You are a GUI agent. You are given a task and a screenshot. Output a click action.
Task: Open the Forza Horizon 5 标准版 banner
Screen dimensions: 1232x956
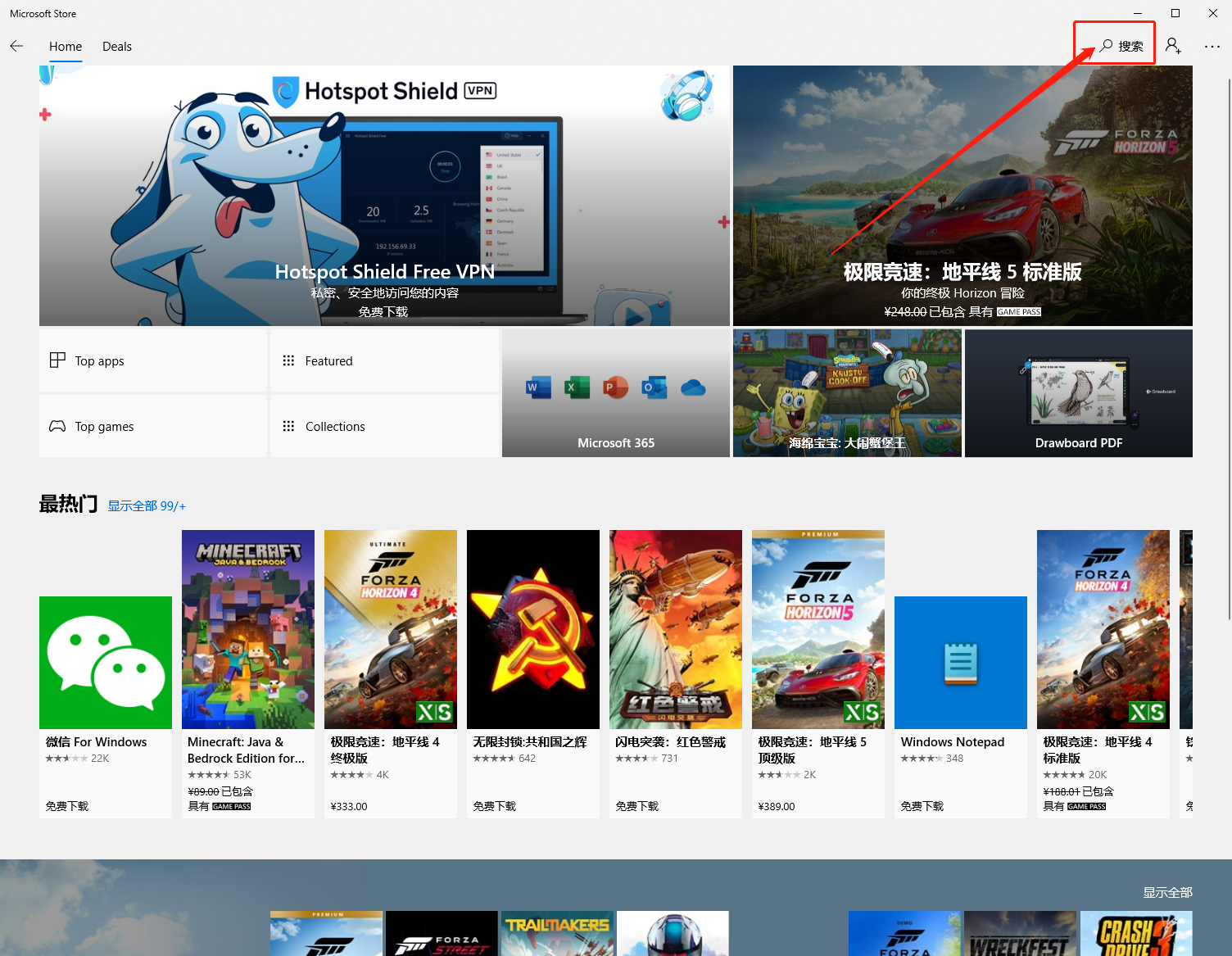[962, 196]
